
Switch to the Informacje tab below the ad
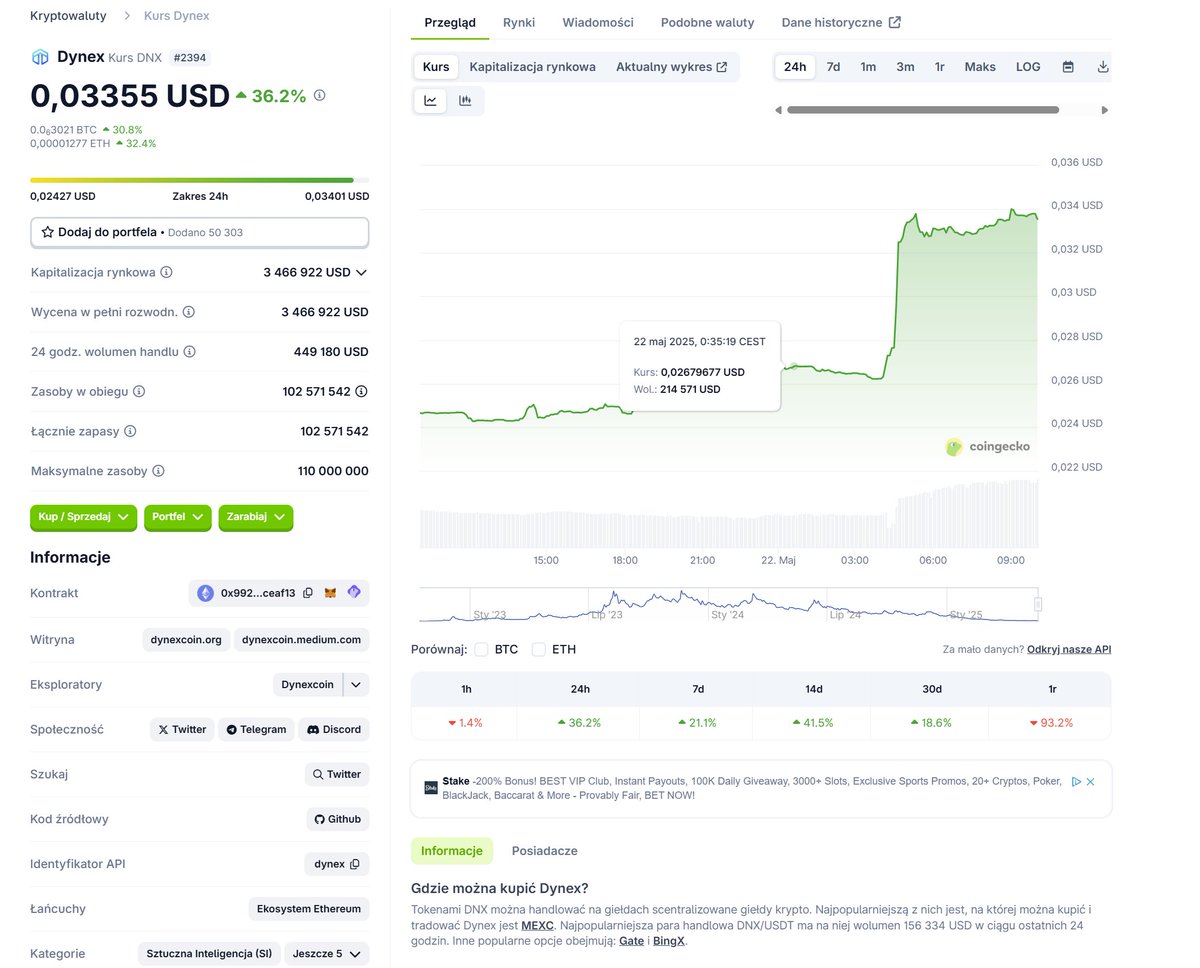tap(452, 851)
